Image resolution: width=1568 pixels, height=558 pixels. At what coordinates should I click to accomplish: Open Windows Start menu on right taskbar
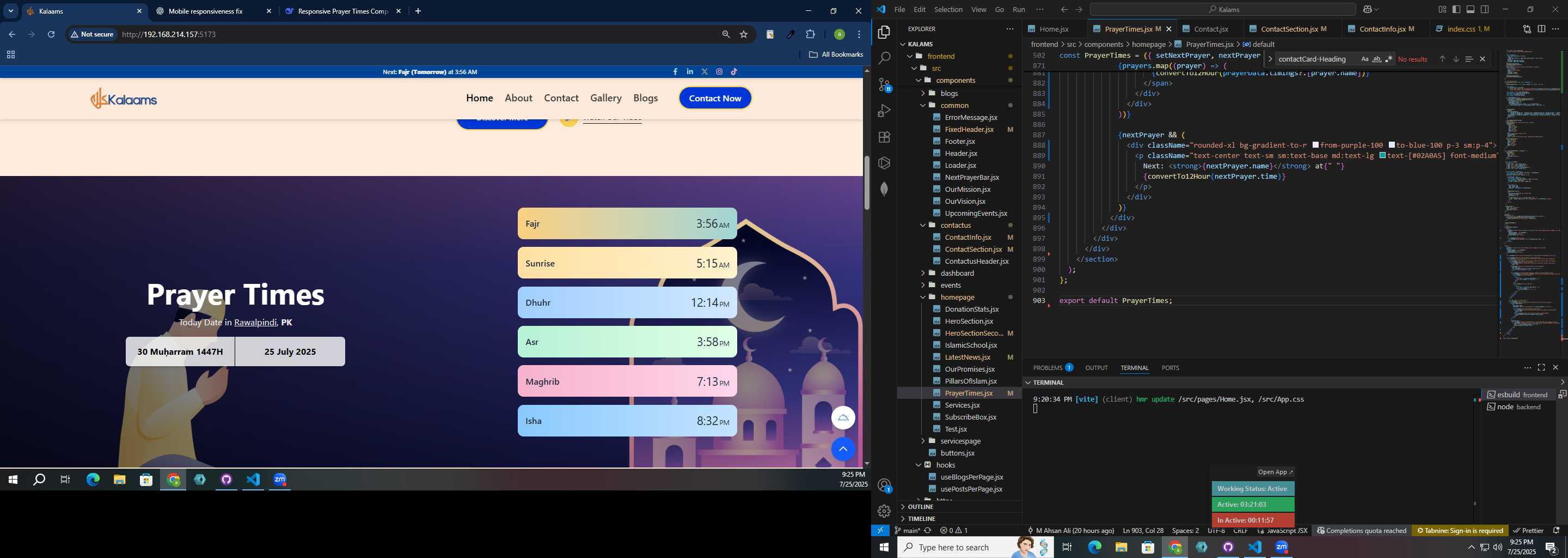pyautogui.click(x=884, y=548)
